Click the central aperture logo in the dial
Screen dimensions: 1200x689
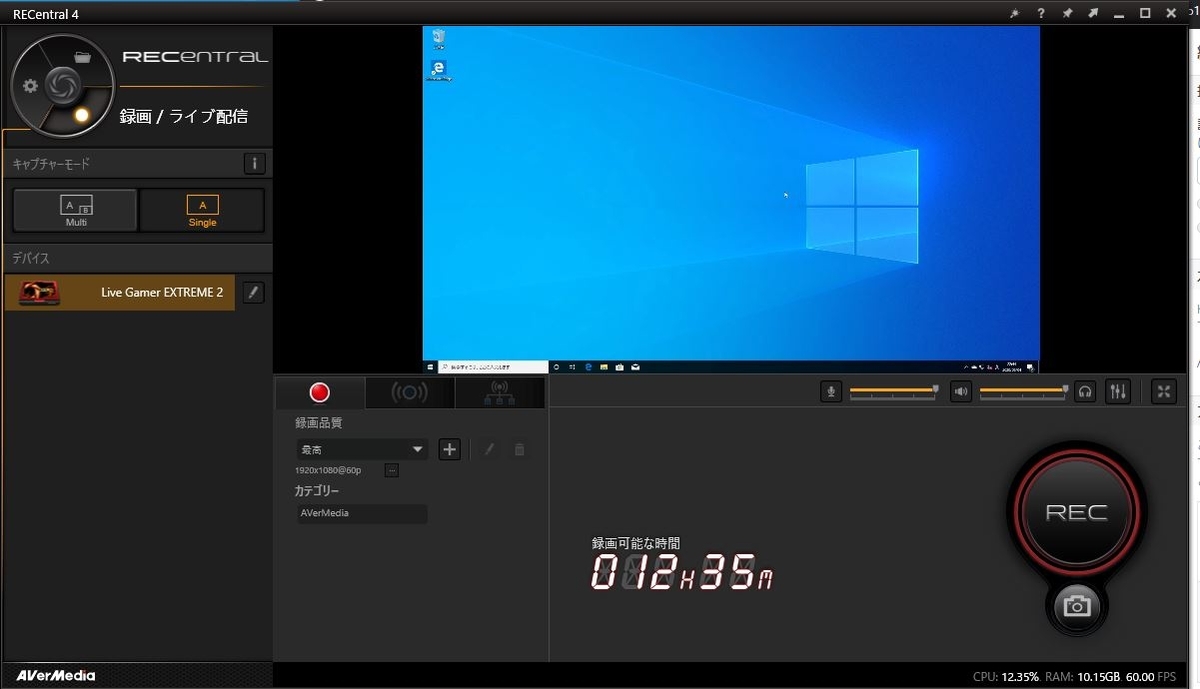(61, 85)
